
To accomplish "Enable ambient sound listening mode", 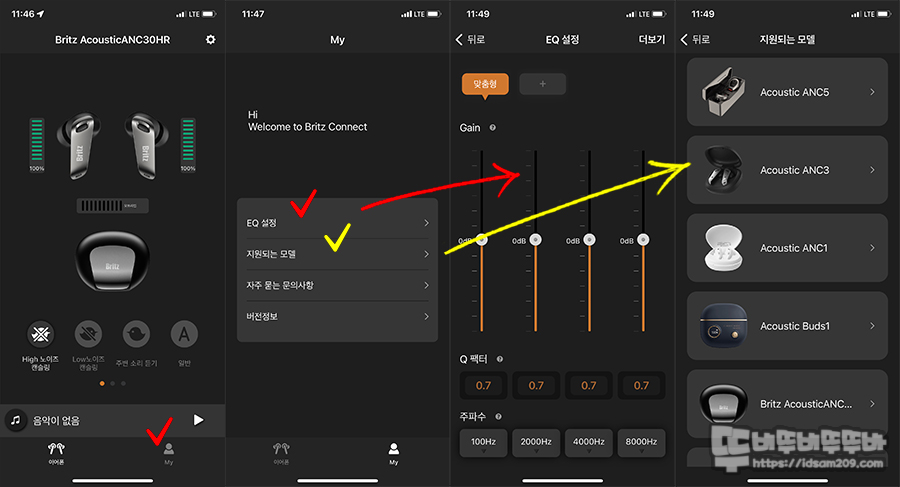I will click(137, 334).
